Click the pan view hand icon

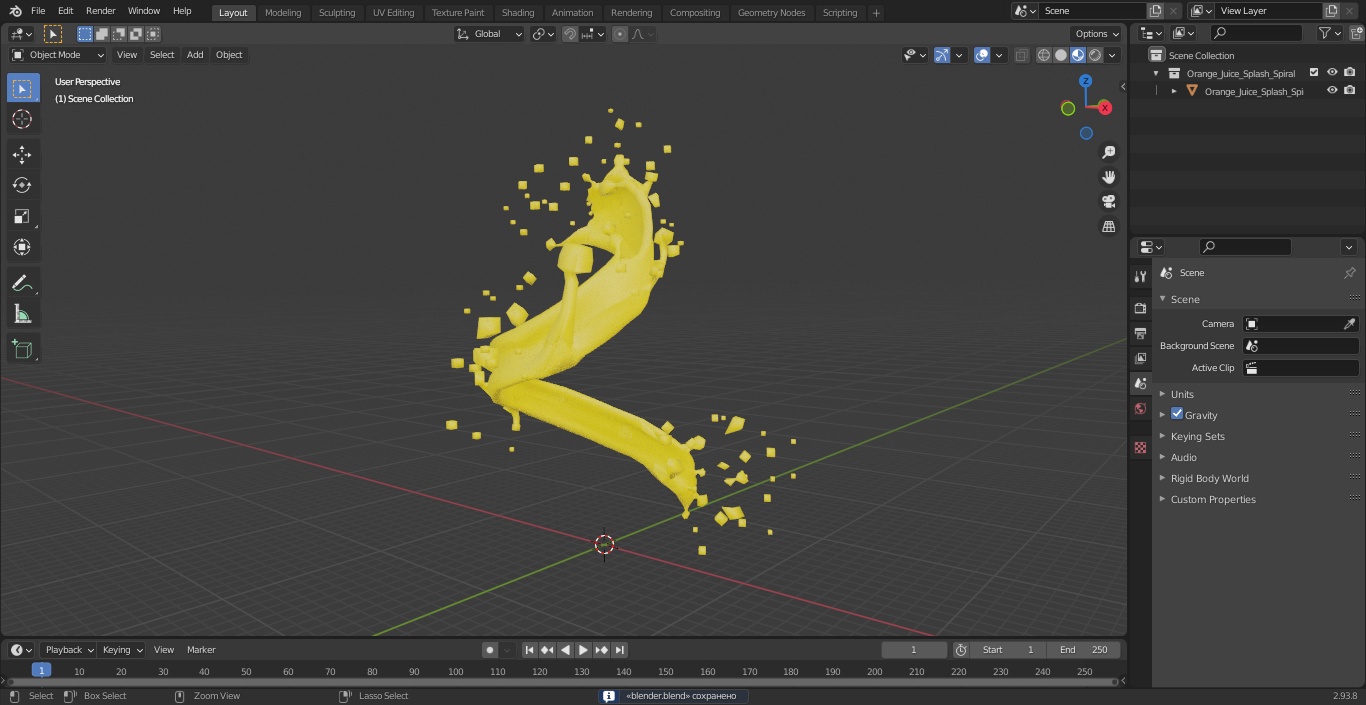pyautogui.click(x=1108, y=177)
